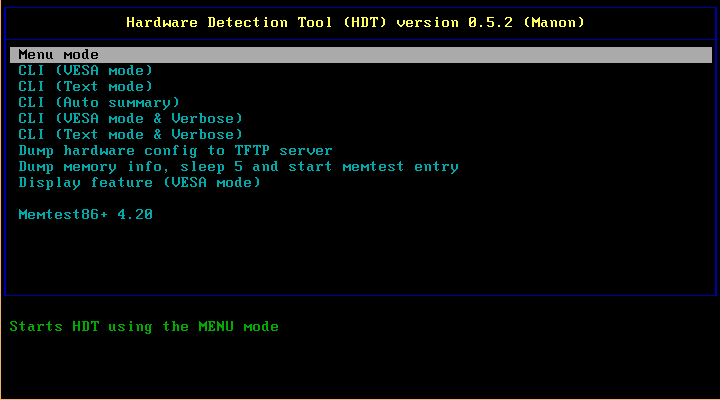Click the 'Starts HDT using the MENU mode' help text
720x400 pixels.
click(x=144, y=327)
